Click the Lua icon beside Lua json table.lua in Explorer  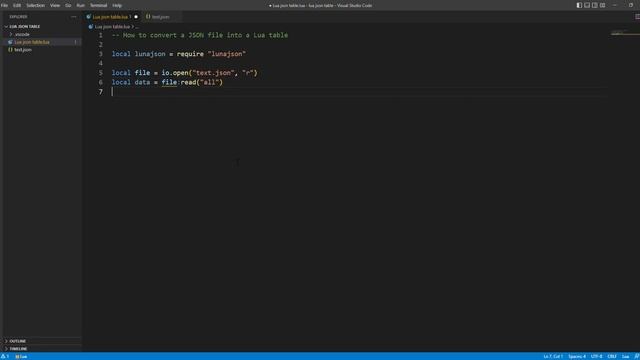(x=11, y=42)
